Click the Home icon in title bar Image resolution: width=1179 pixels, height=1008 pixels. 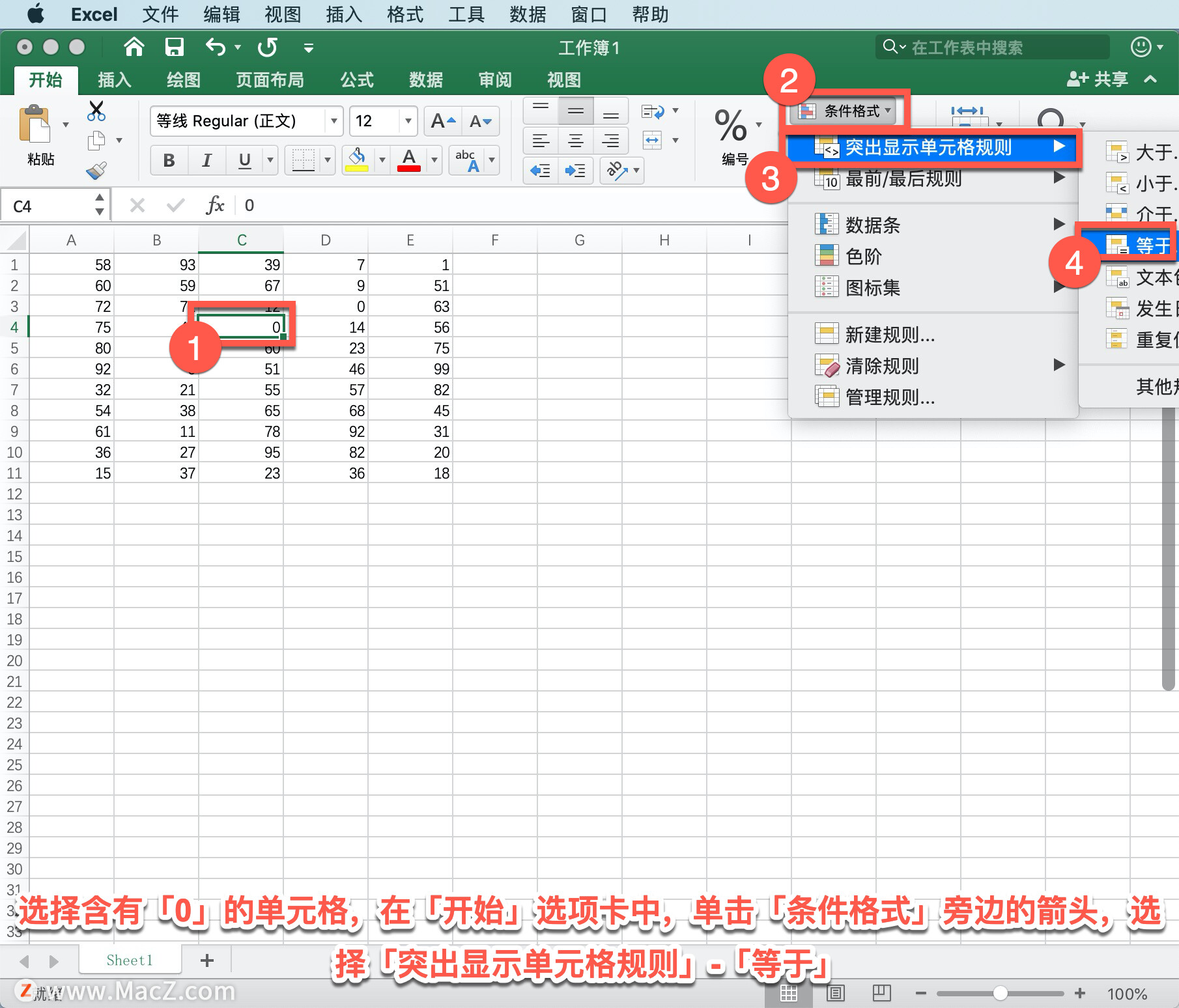[x=134, y=47]
